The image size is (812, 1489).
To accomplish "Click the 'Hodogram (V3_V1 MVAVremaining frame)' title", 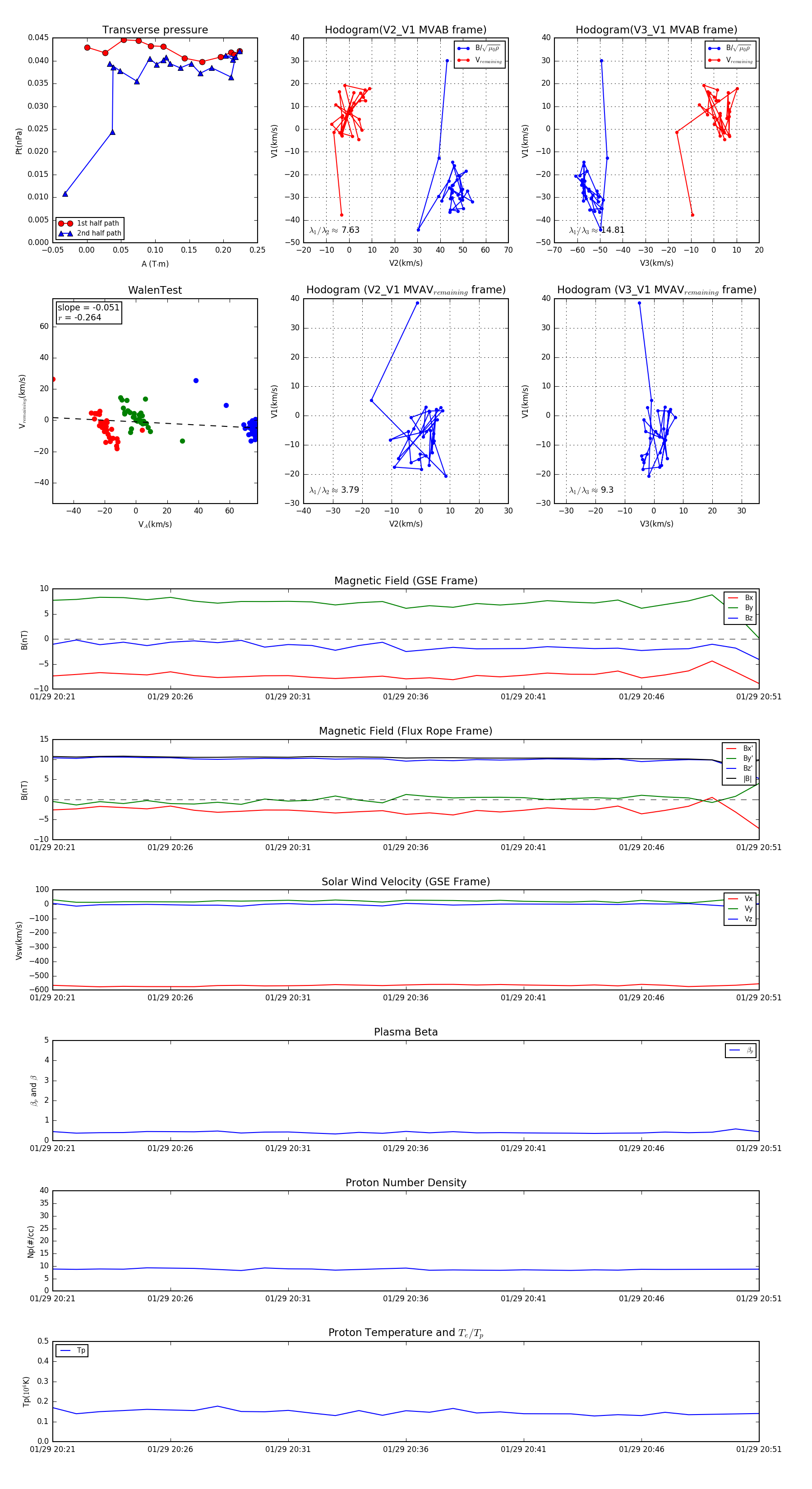I will (x=656, y=290).
